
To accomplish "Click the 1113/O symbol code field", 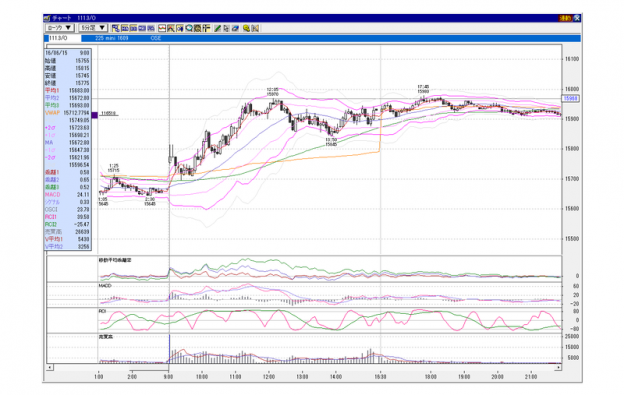I will coord(64,38).
